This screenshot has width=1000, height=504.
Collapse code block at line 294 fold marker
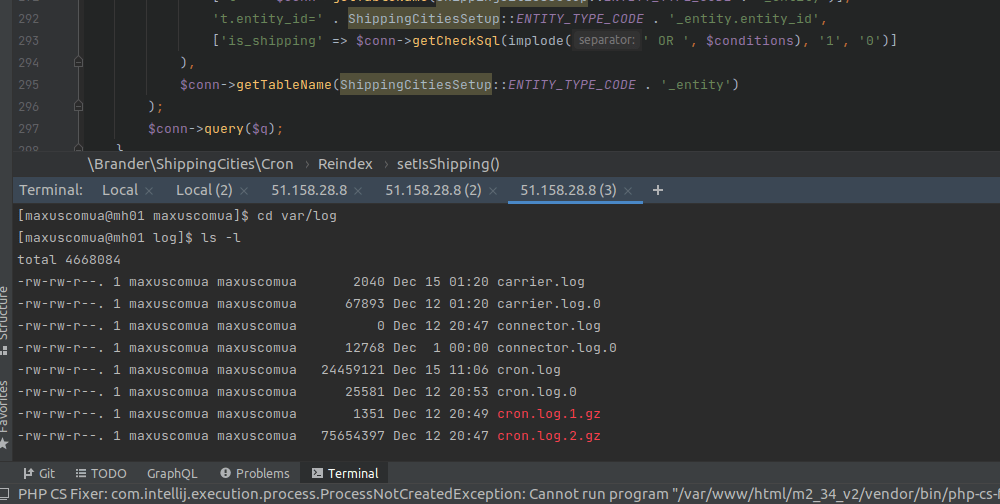tap(78, 62)
